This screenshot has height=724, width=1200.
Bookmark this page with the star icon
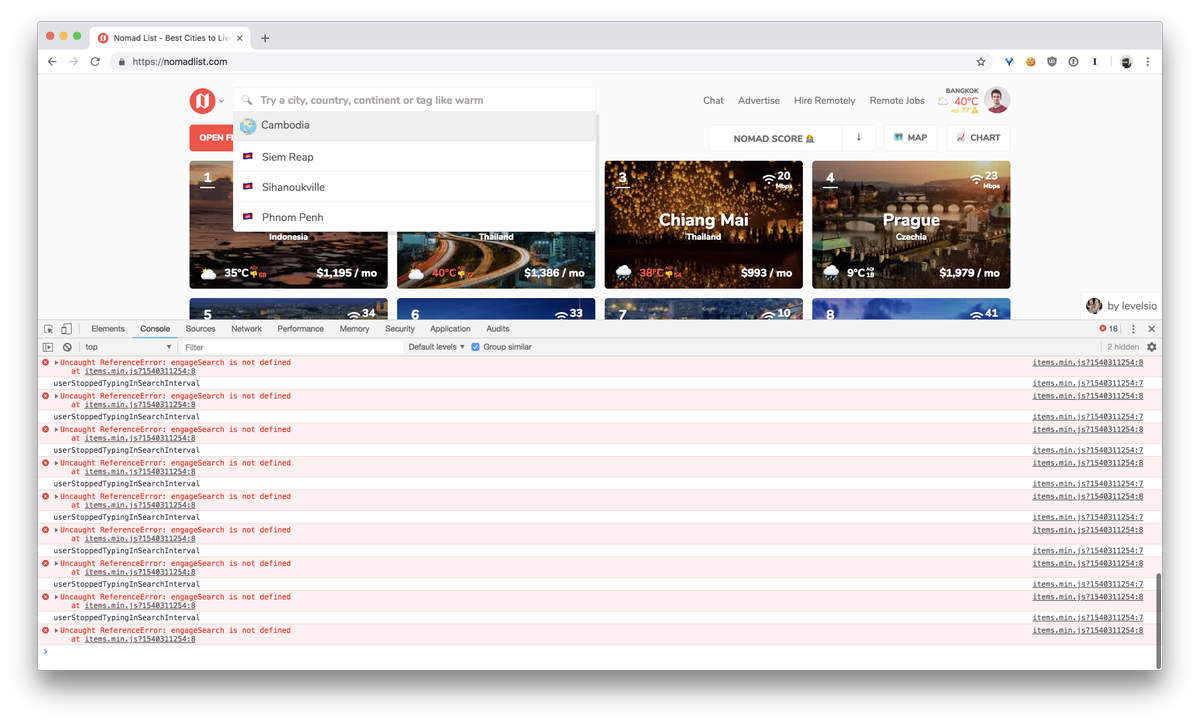tap(980, 61)
